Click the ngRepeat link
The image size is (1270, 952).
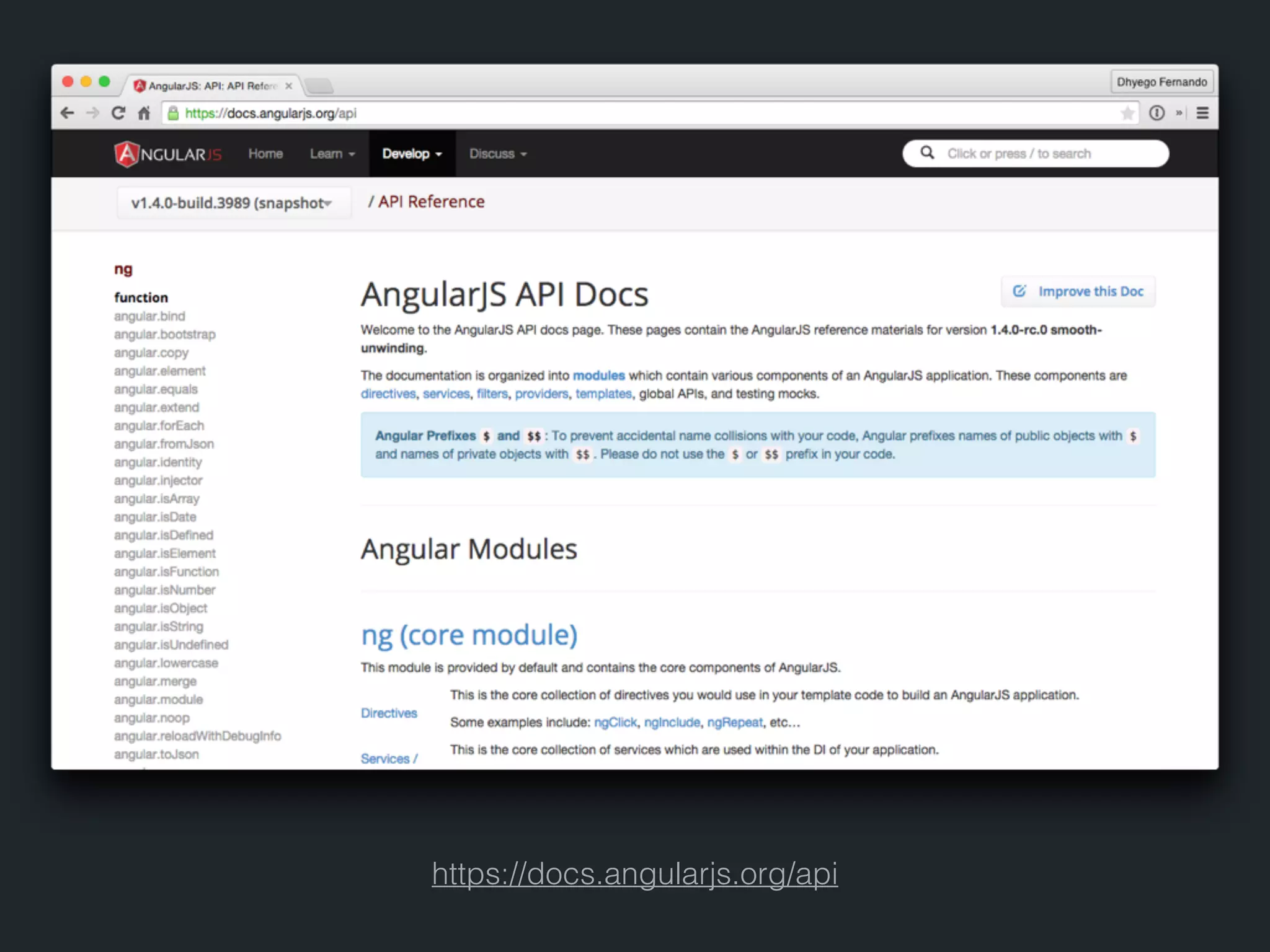[x=734, y=722]
